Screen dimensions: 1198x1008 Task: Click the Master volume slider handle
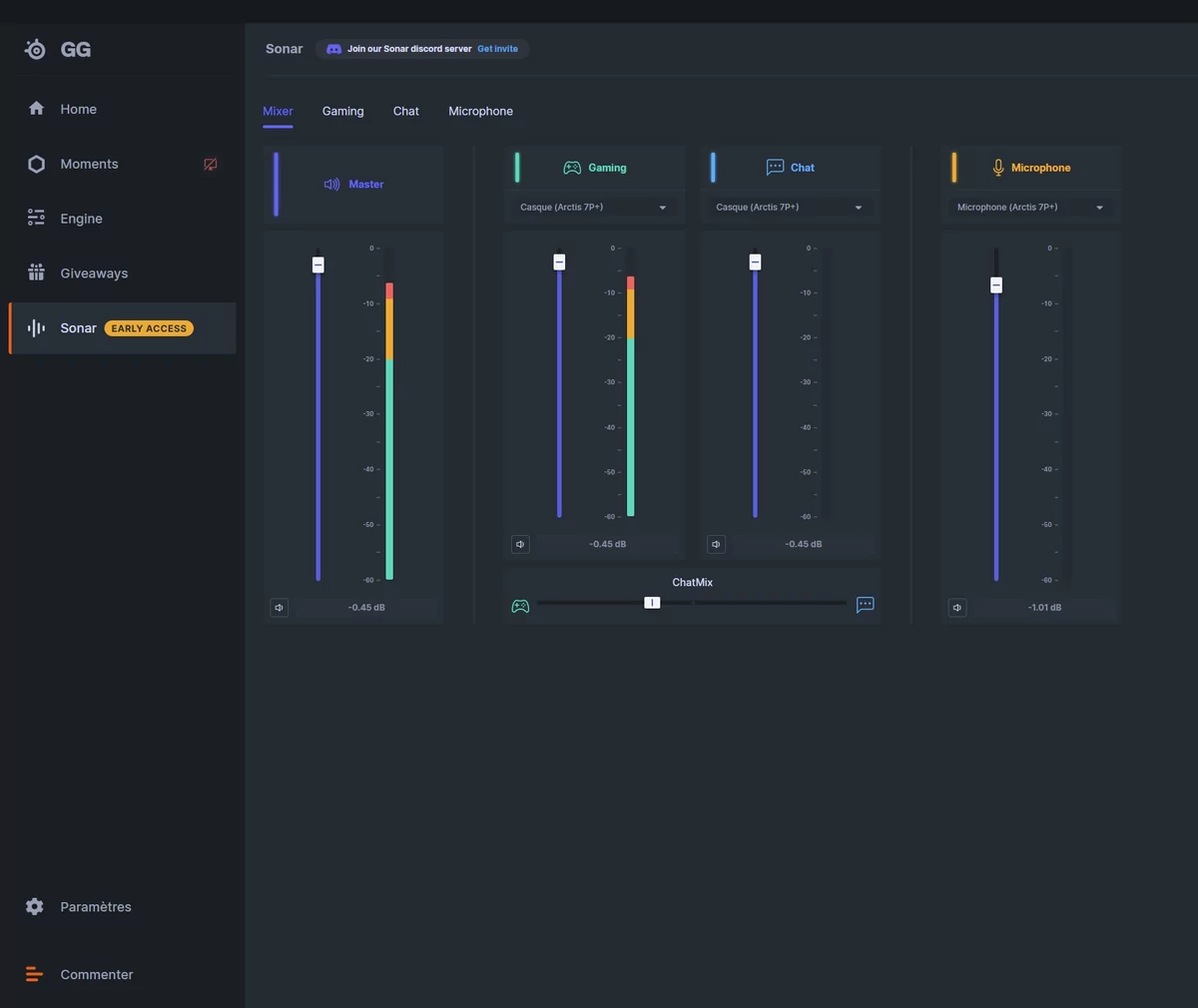click(x=318, y=264)
